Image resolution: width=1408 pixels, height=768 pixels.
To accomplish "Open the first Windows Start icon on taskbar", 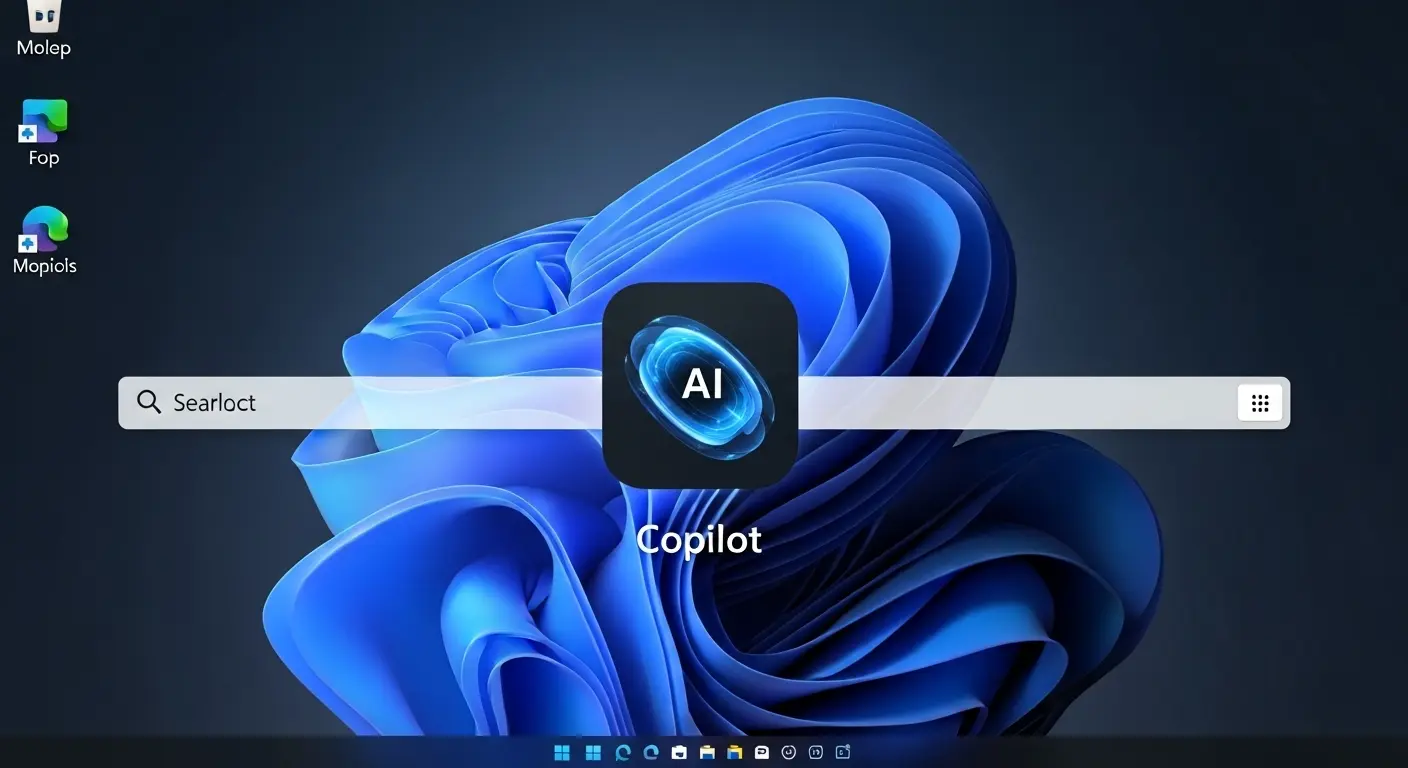I will (x=562, y=752).
